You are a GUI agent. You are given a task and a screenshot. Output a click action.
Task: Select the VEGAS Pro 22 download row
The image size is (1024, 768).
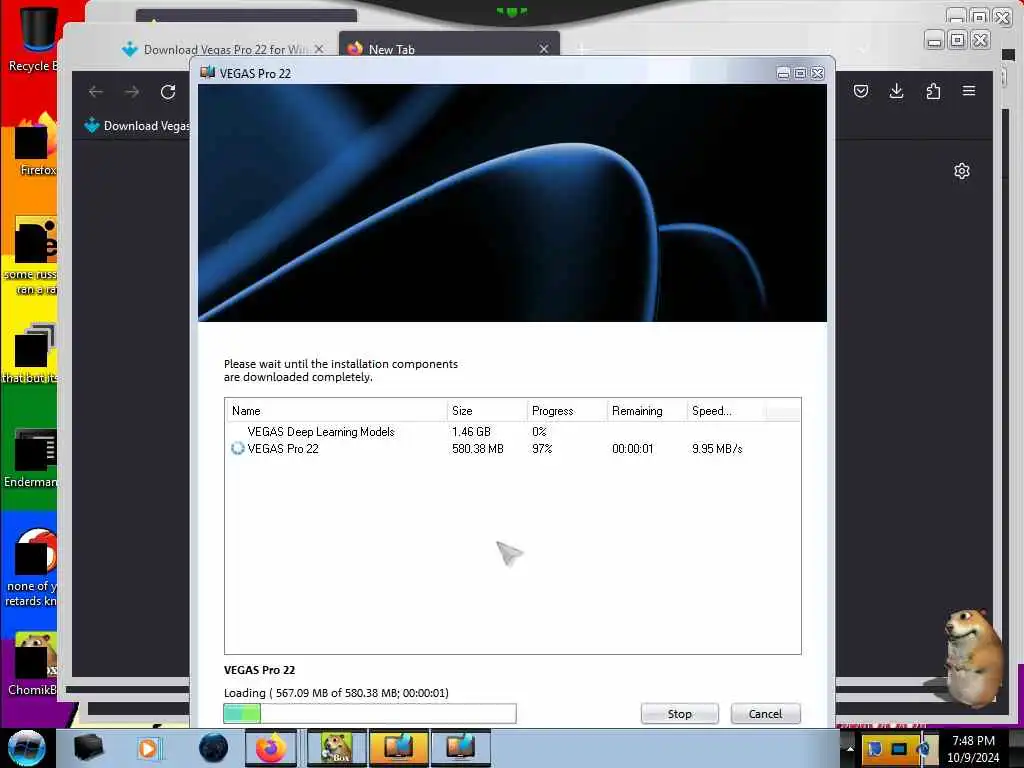pos(513,449)
